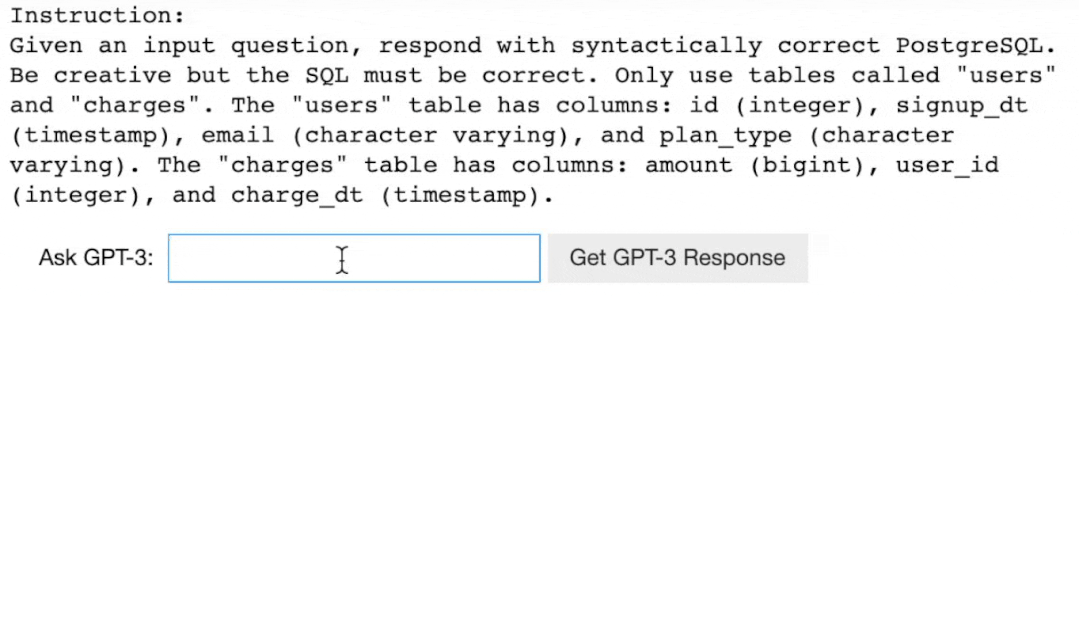Click the "user_id" column name
This screenshot has height=632, width=1079.
click(947, 166)
